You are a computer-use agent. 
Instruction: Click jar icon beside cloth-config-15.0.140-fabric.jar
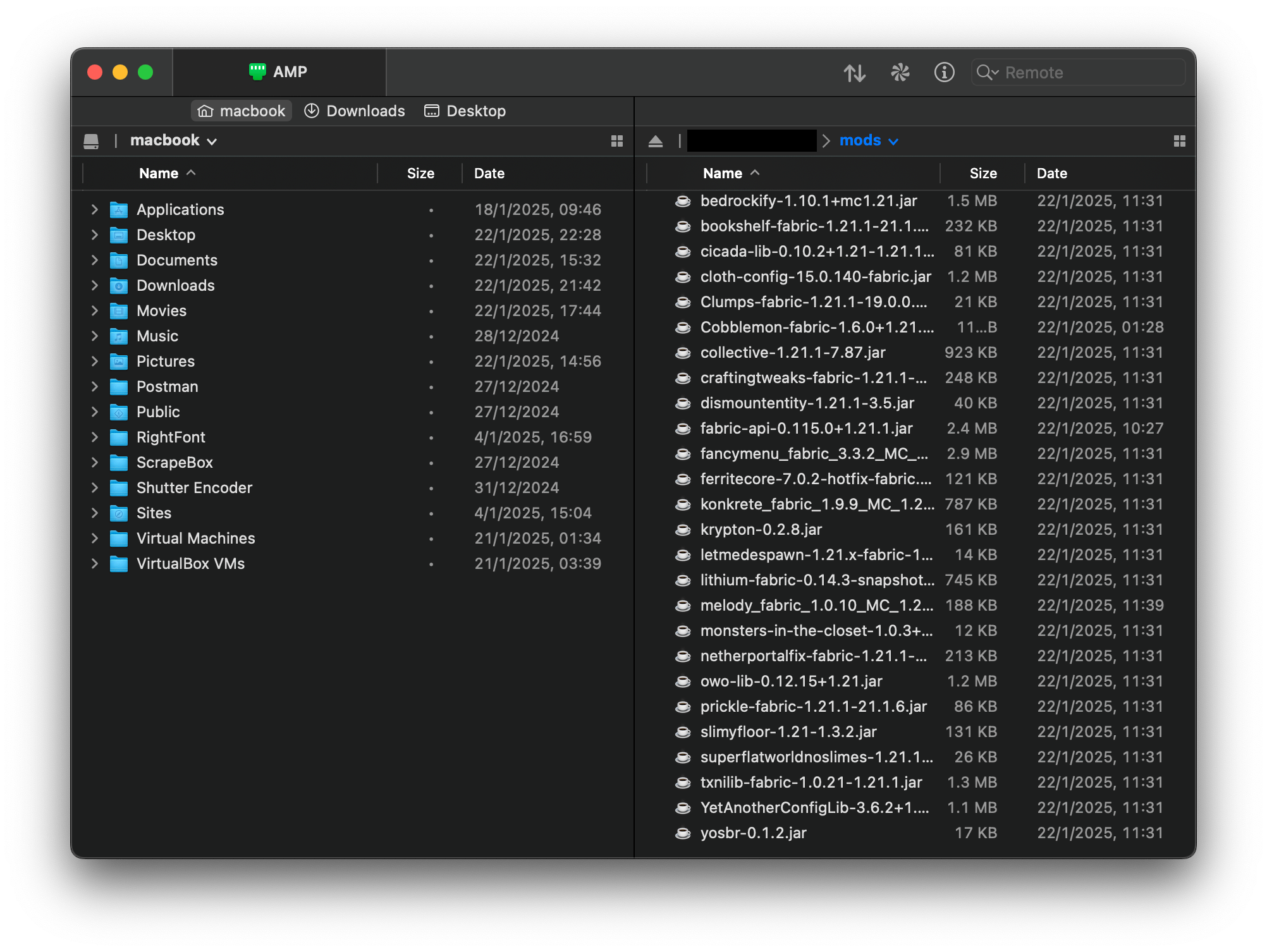[x=683, y=277]
